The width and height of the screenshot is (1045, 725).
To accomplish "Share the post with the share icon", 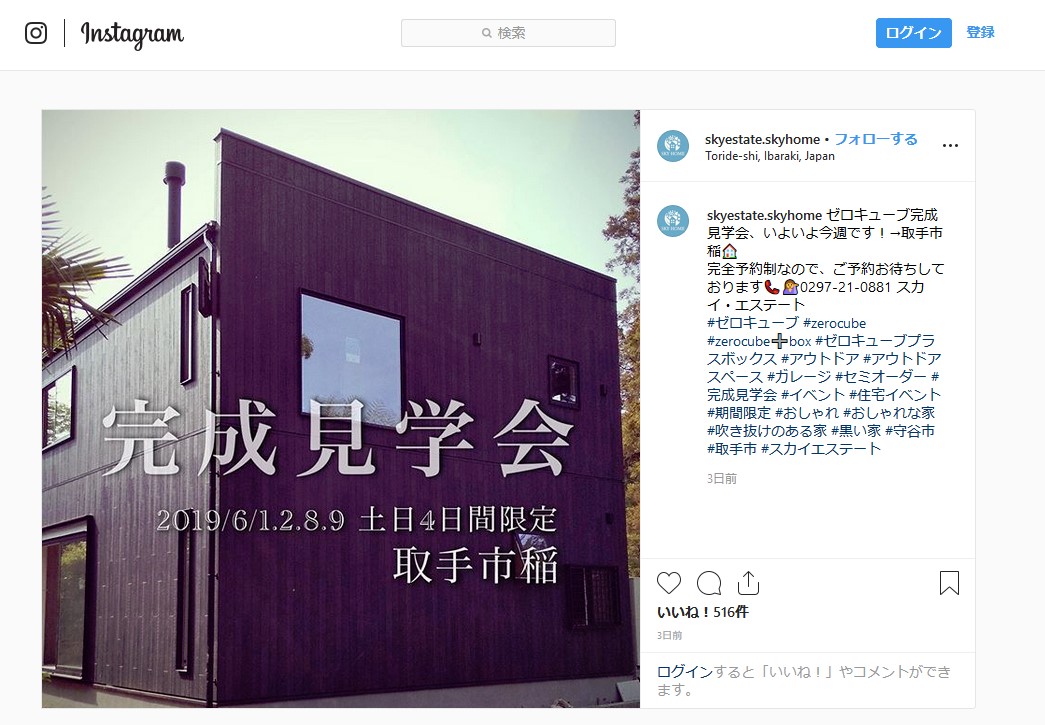I will [748, 583].
